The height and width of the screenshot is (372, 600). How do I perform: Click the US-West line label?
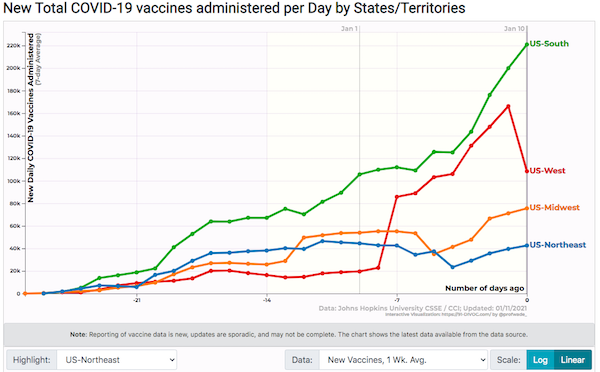tap(547, 171)
